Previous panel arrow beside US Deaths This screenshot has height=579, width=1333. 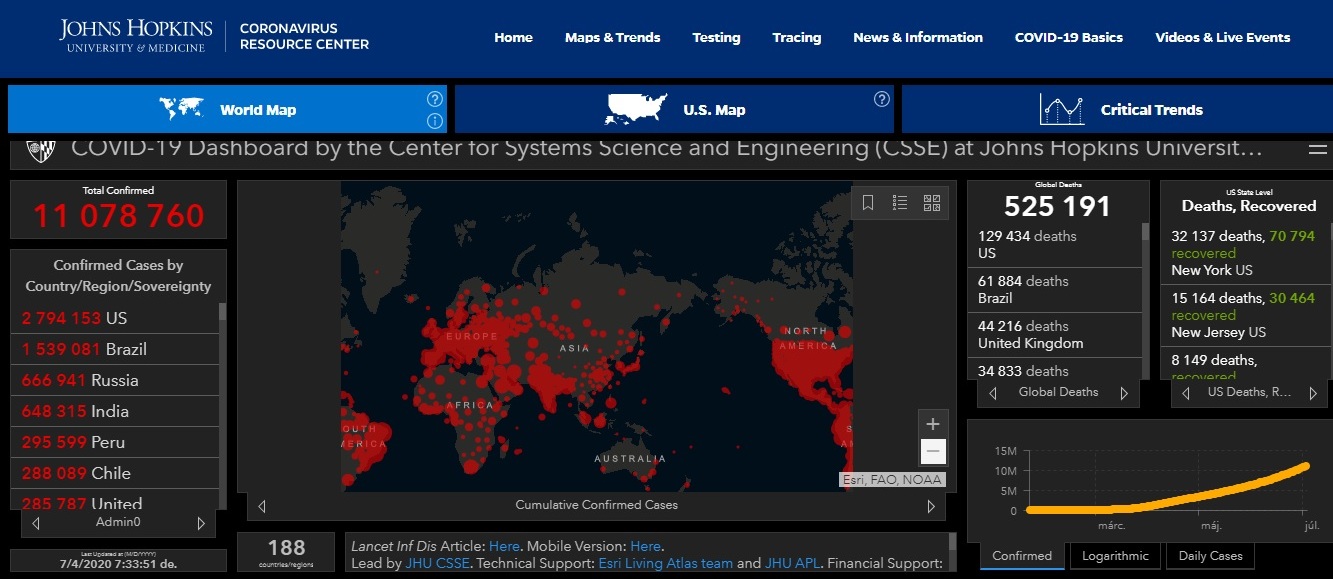click(x=1186, y=393)
